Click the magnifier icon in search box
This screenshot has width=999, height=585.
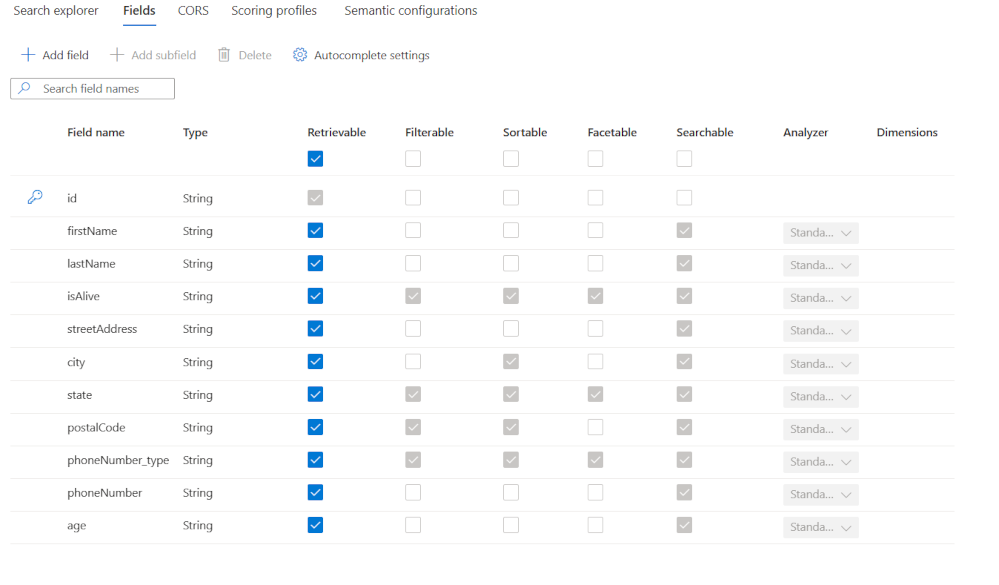click(24, 88)
